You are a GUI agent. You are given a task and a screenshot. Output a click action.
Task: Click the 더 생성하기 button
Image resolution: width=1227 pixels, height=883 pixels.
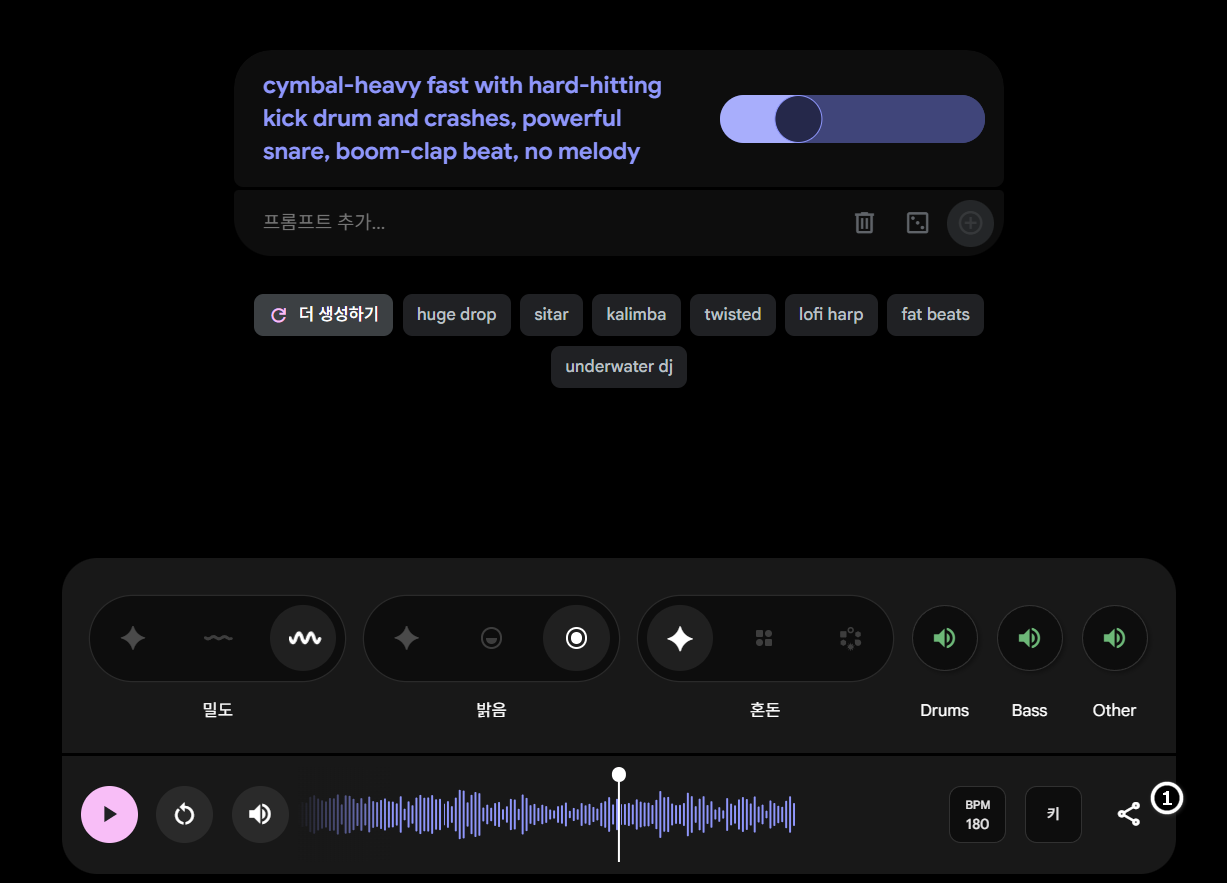click(323, 315)
